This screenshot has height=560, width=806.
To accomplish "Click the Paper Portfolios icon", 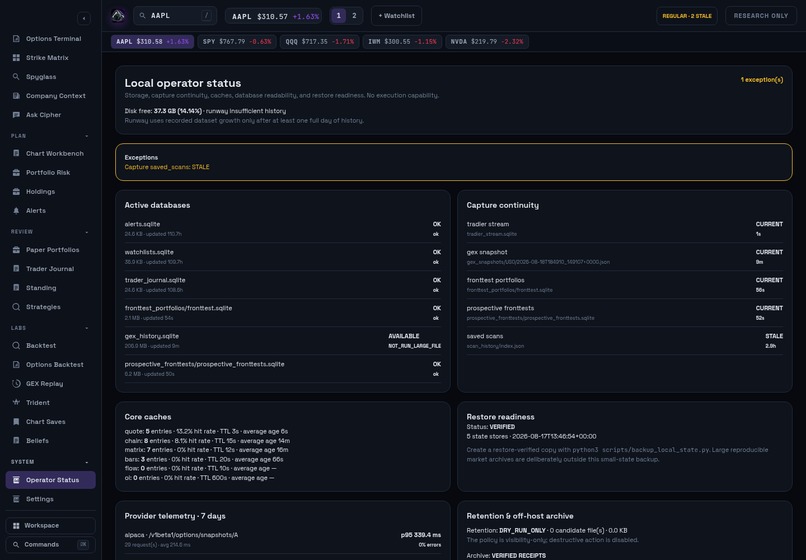I will (x=16, y=249).
